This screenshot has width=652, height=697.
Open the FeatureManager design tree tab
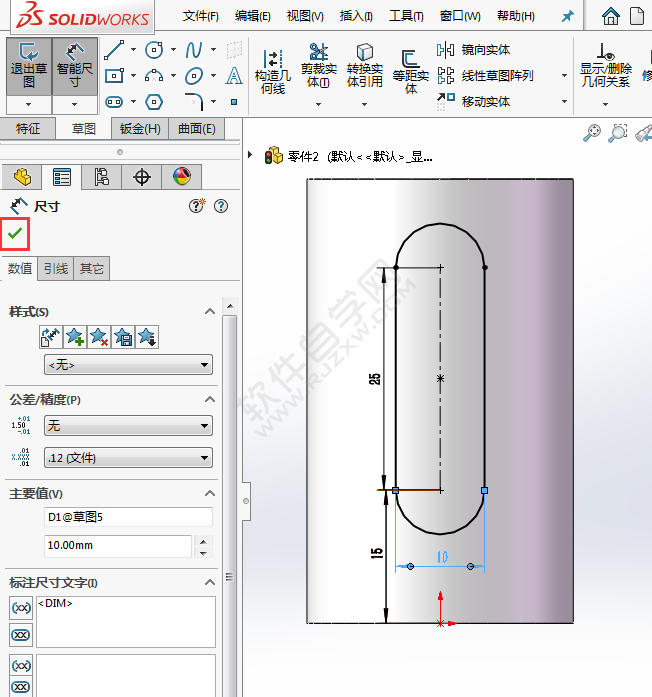point(22,177)
